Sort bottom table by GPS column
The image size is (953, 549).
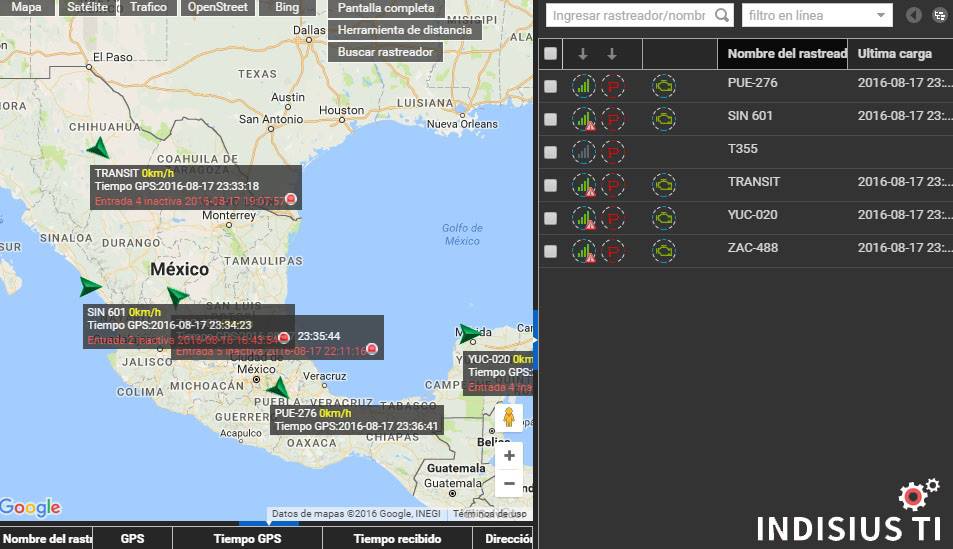coord(132,539)
